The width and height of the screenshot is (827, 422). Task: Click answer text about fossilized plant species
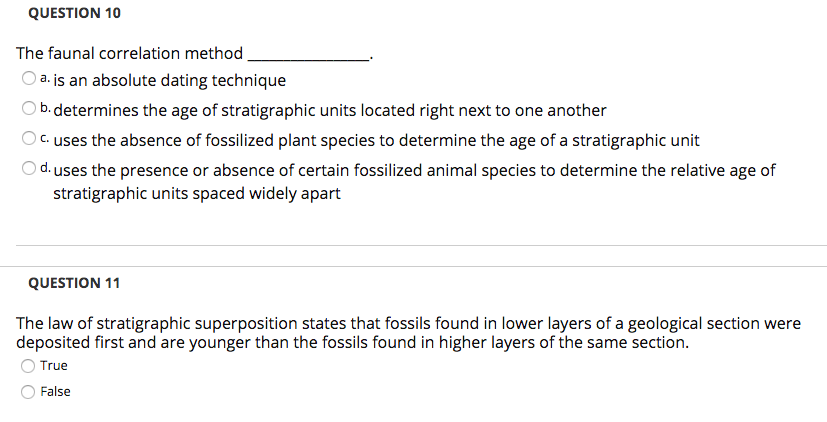(x=377, y=141)
